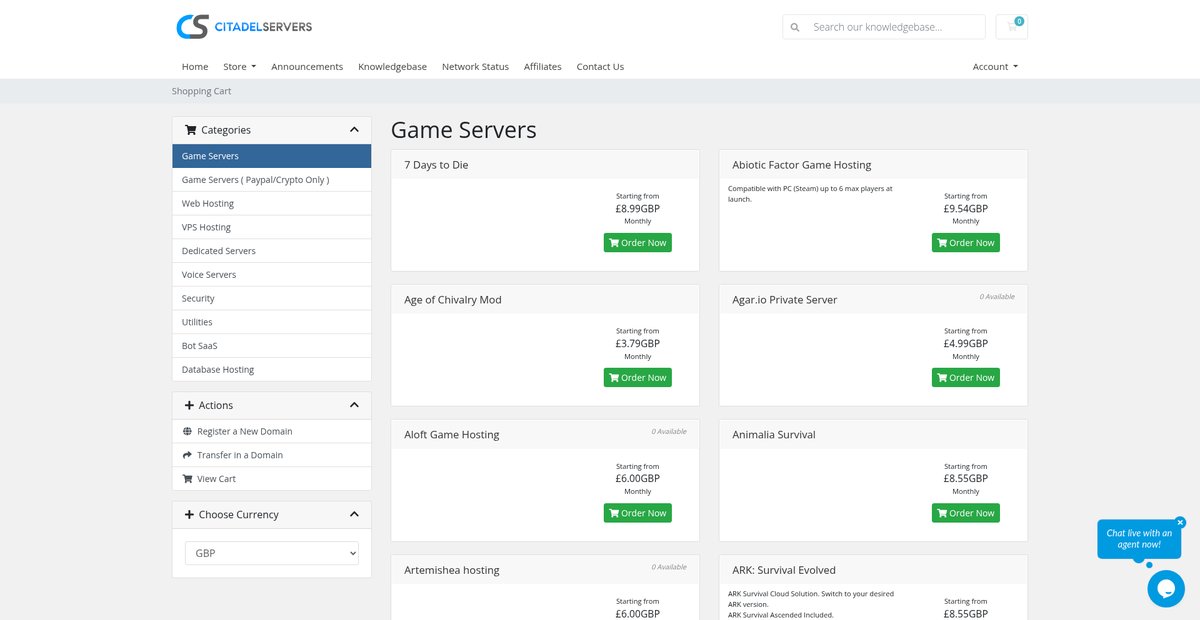Select Utilities category

[272, 322]
